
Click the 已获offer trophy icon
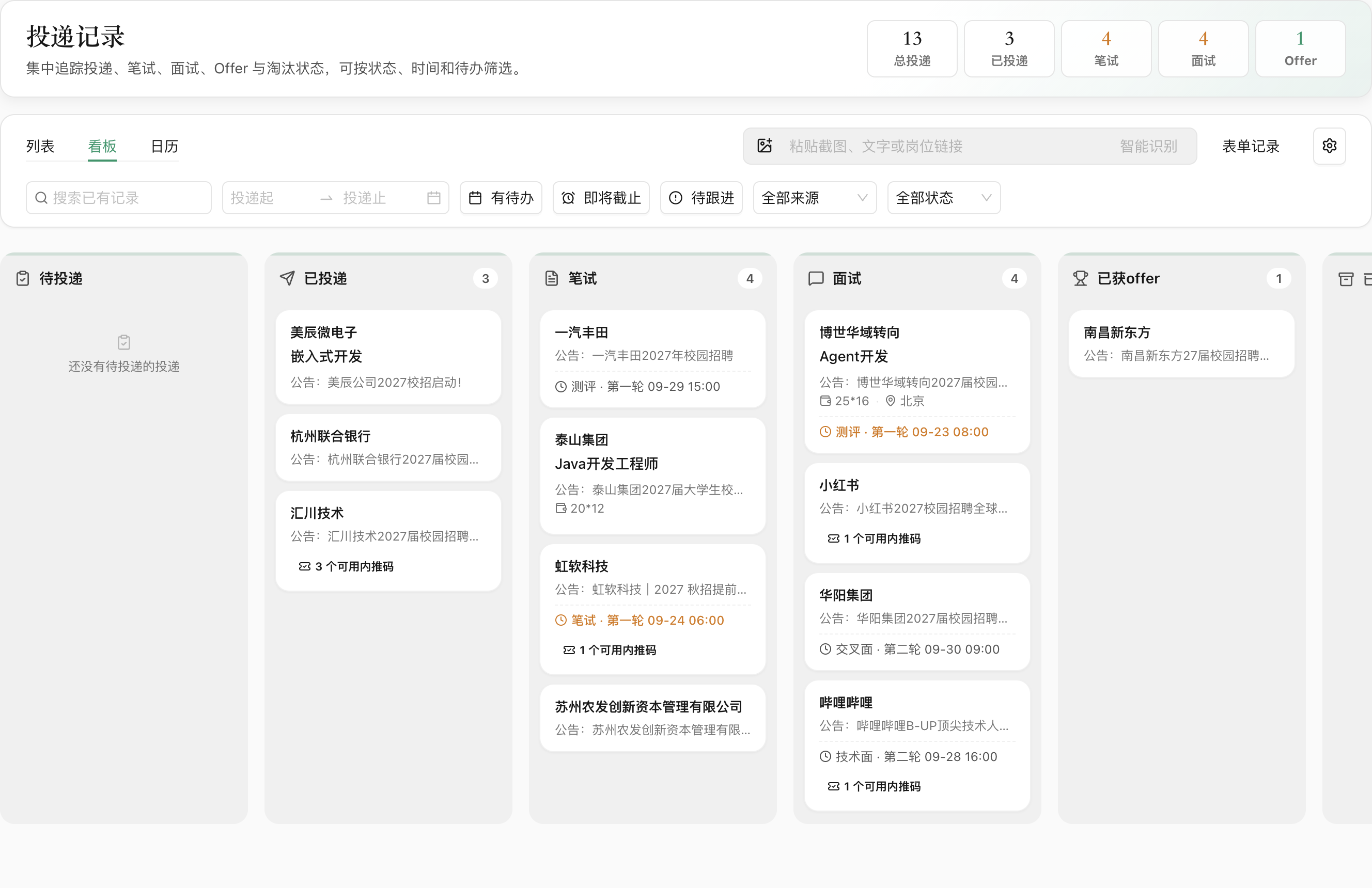tap(1080, 278)
